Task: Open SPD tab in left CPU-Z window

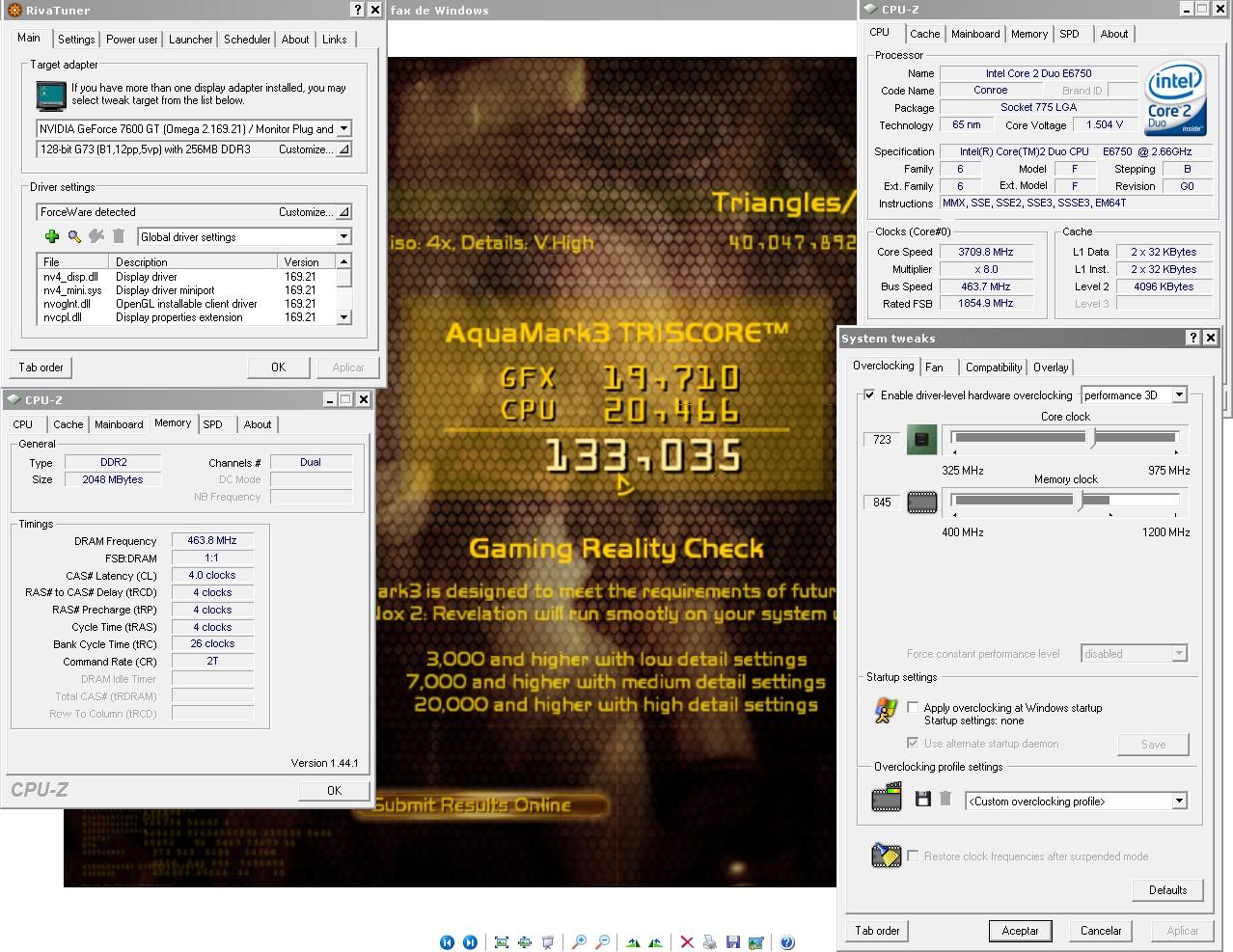Action: pyautogui.click(x=213, y=424)
